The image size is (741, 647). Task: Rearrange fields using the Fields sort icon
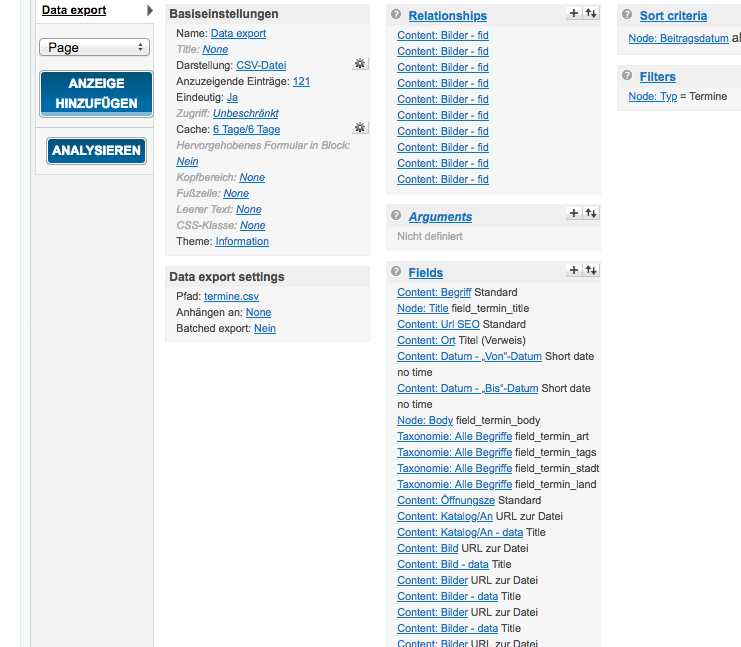click(591, 270)
